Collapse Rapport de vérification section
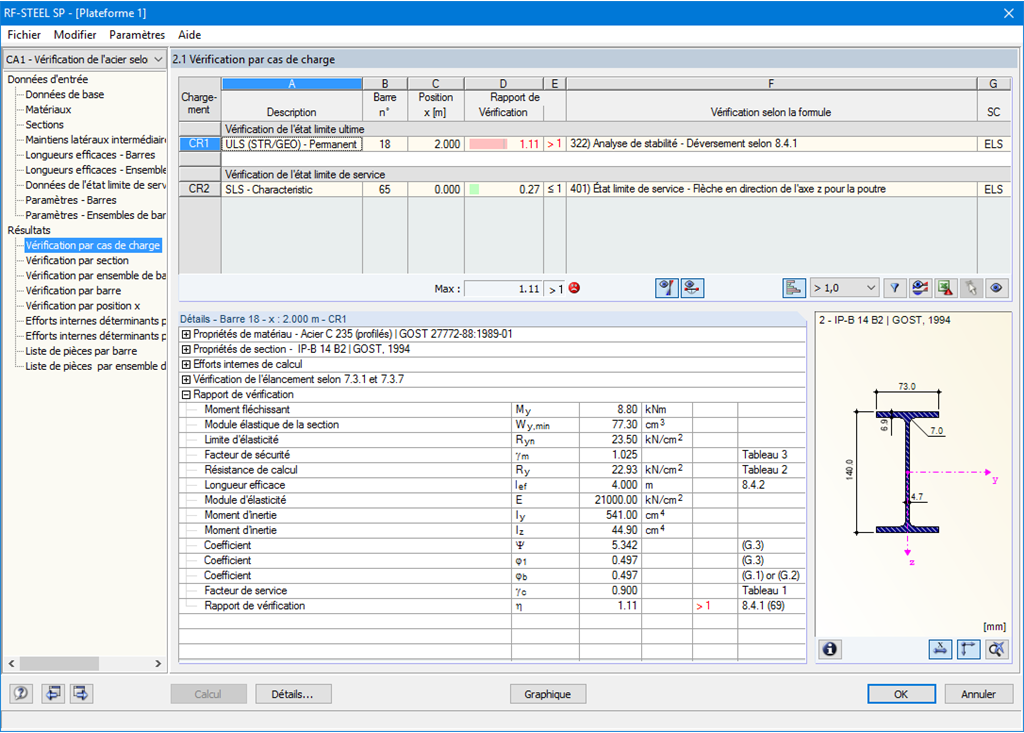The height and width of the screenshot is (733, 1024). [186, 395]
